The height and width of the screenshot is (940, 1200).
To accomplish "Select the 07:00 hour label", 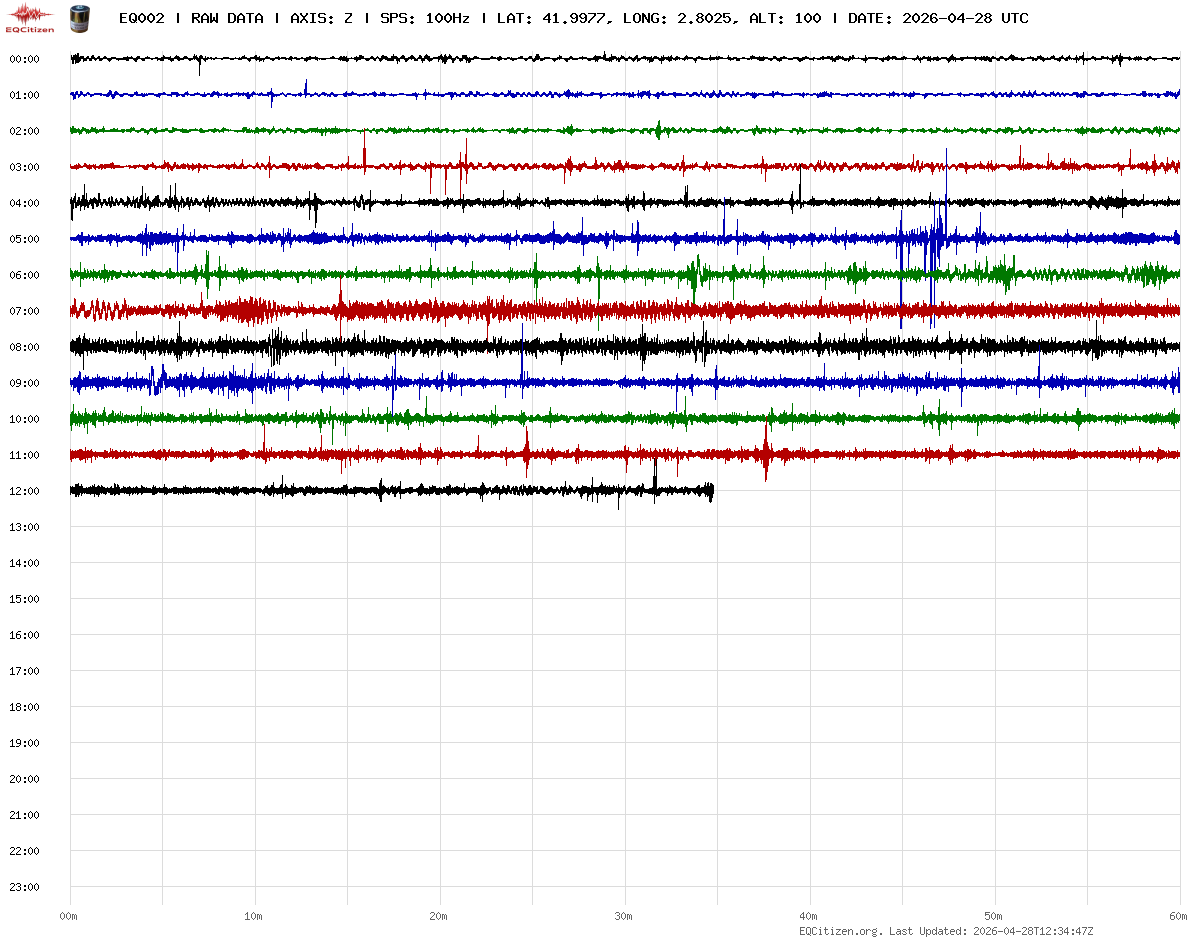I will [24, 311].
